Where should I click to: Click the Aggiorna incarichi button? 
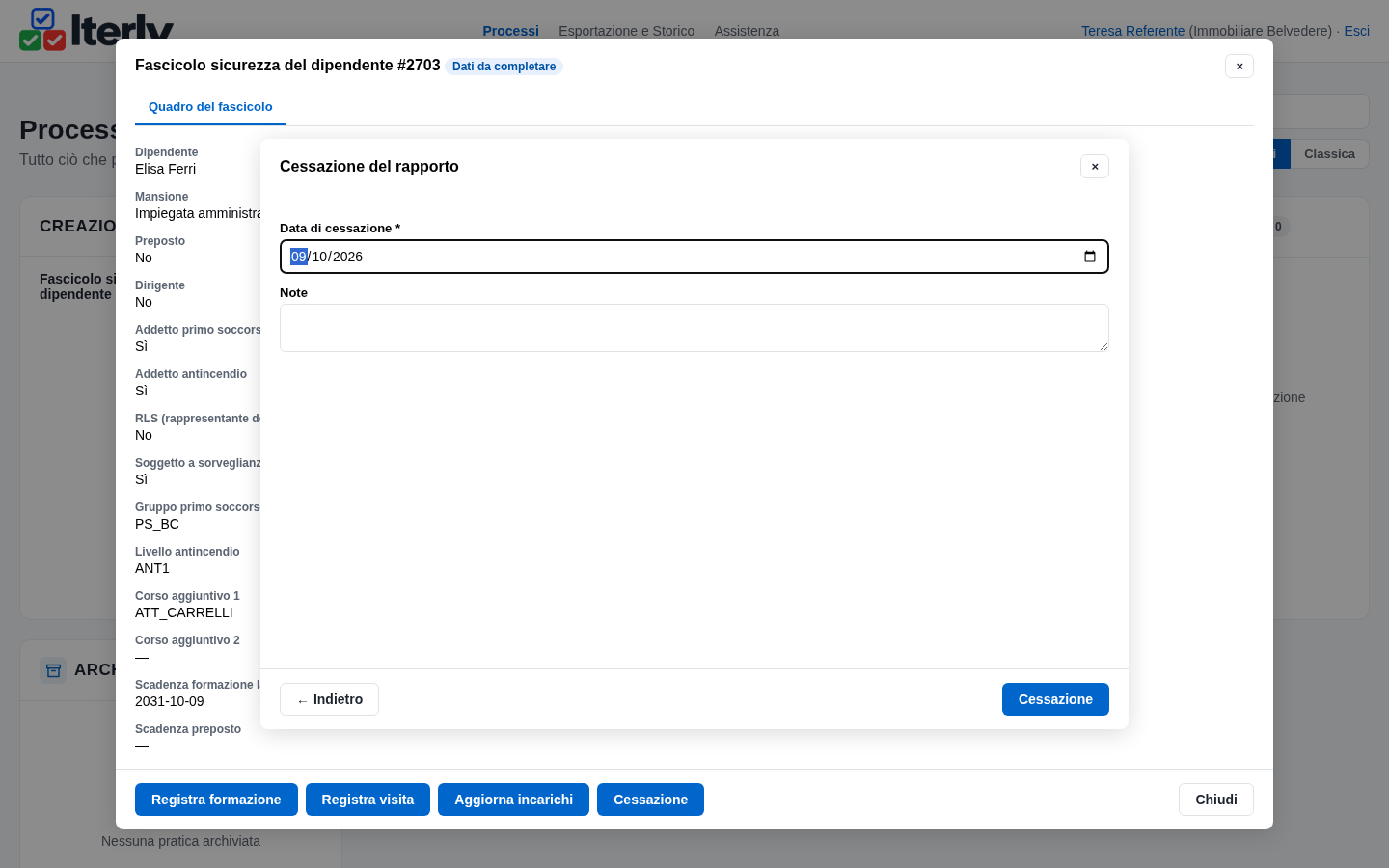[x=513, y=800]
